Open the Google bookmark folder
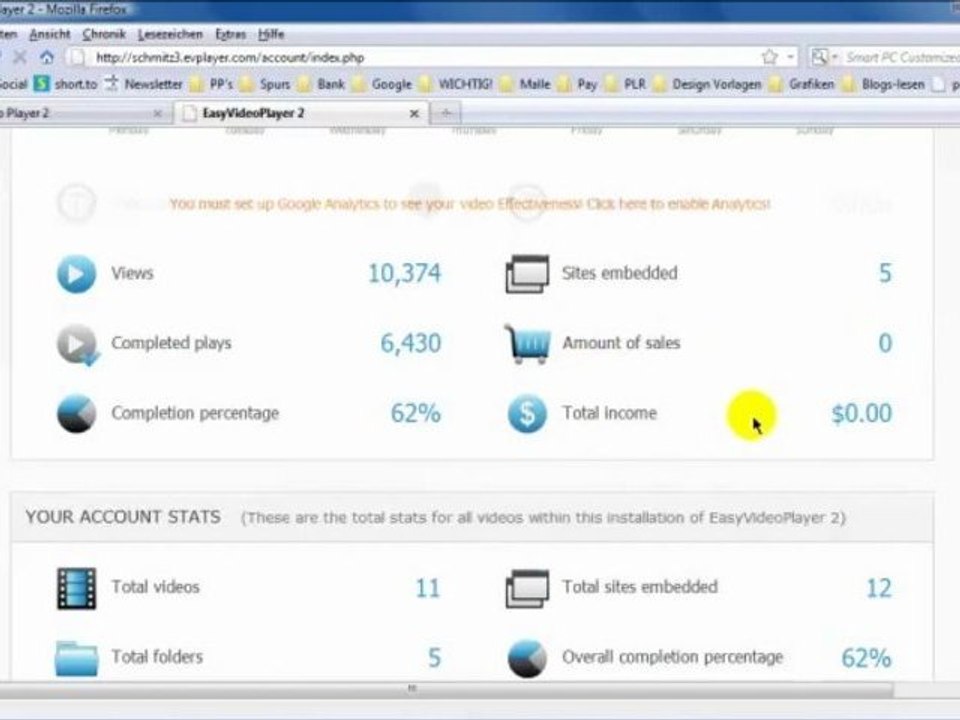This screenshot has height=720, width=960. 381,84
